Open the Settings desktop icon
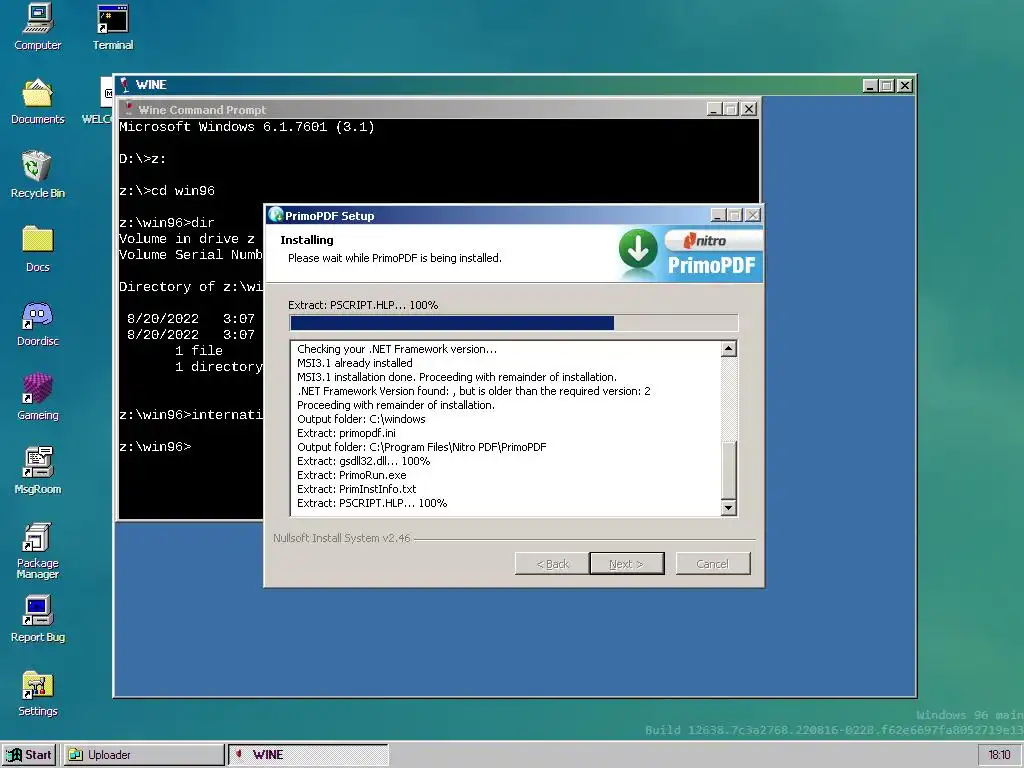1024x768 pixels. point(37,694)
